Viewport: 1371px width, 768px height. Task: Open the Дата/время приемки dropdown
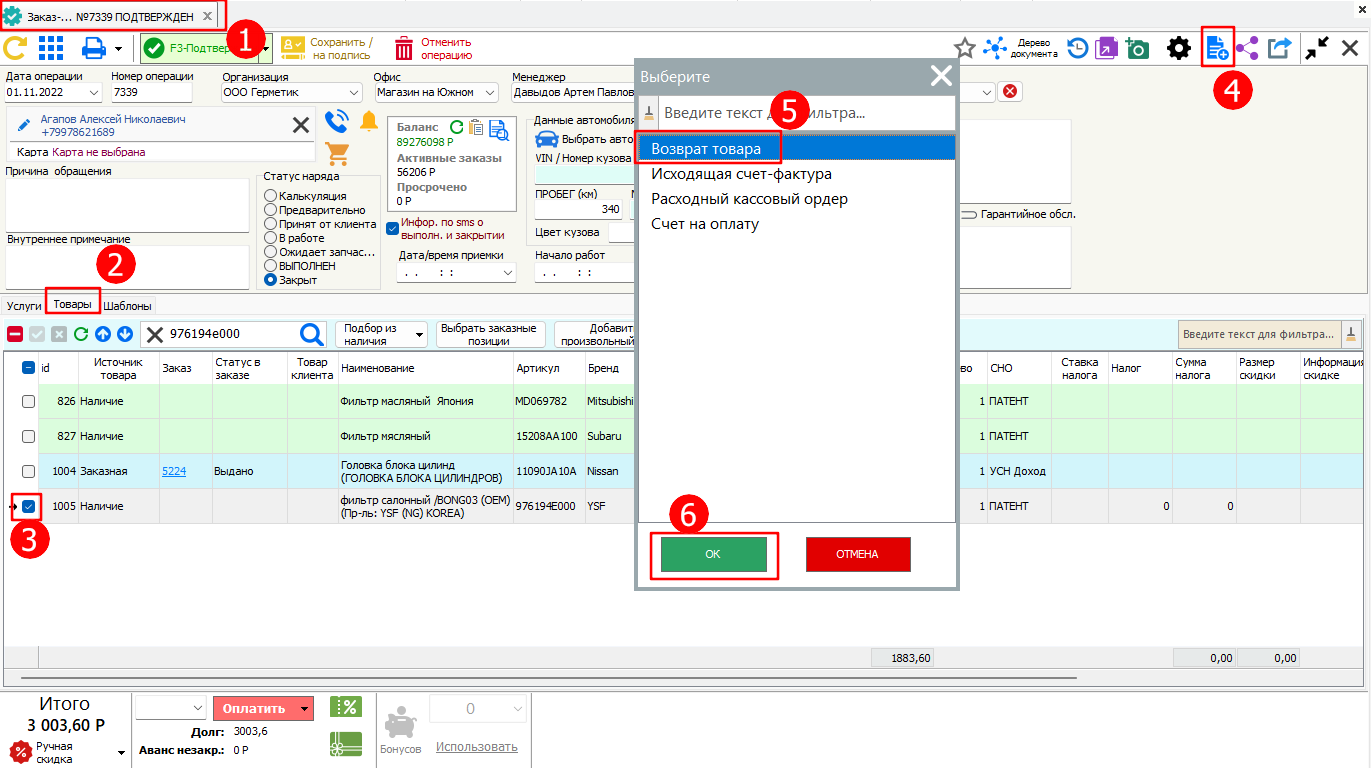[x=509, y=273]
